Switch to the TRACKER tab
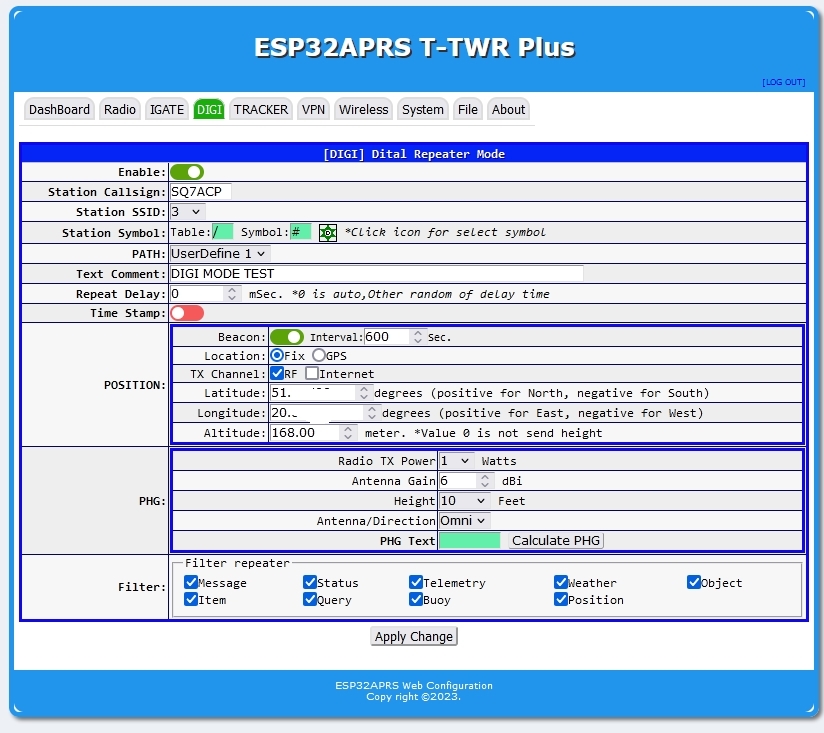The width and height of the screenshot is (824, 733). pos(261,110)
